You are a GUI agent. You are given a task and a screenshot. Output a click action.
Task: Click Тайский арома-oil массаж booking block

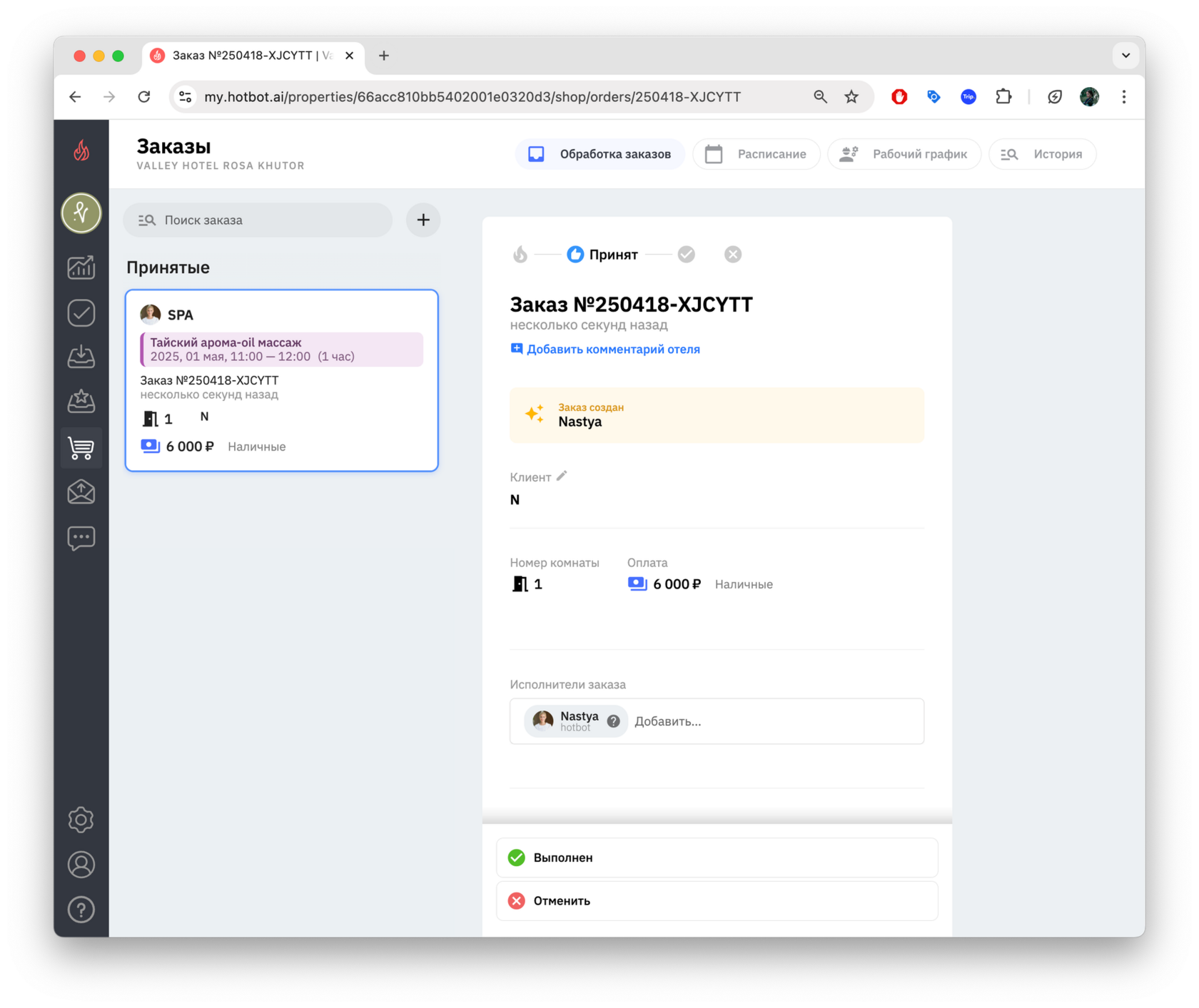point(282,350)
